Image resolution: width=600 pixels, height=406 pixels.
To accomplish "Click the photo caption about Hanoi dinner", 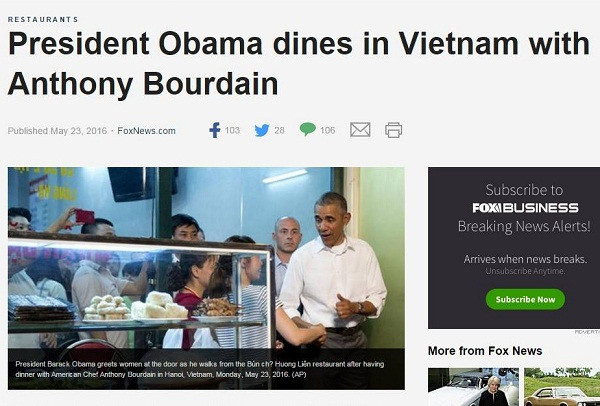I will coord(200,369).
